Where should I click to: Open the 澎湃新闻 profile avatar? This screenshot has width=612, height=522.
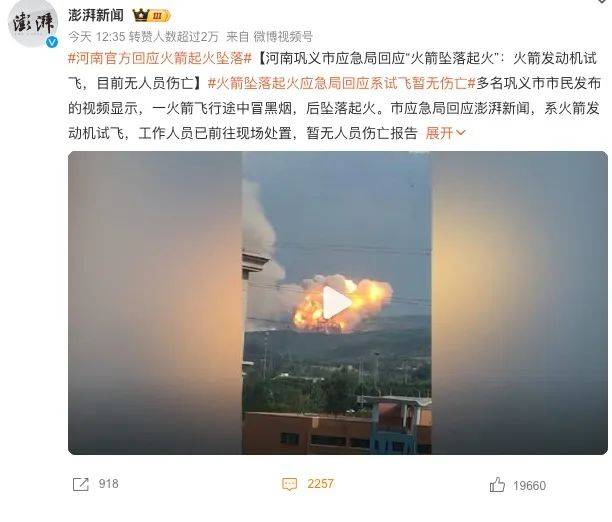tap(33, 24)
